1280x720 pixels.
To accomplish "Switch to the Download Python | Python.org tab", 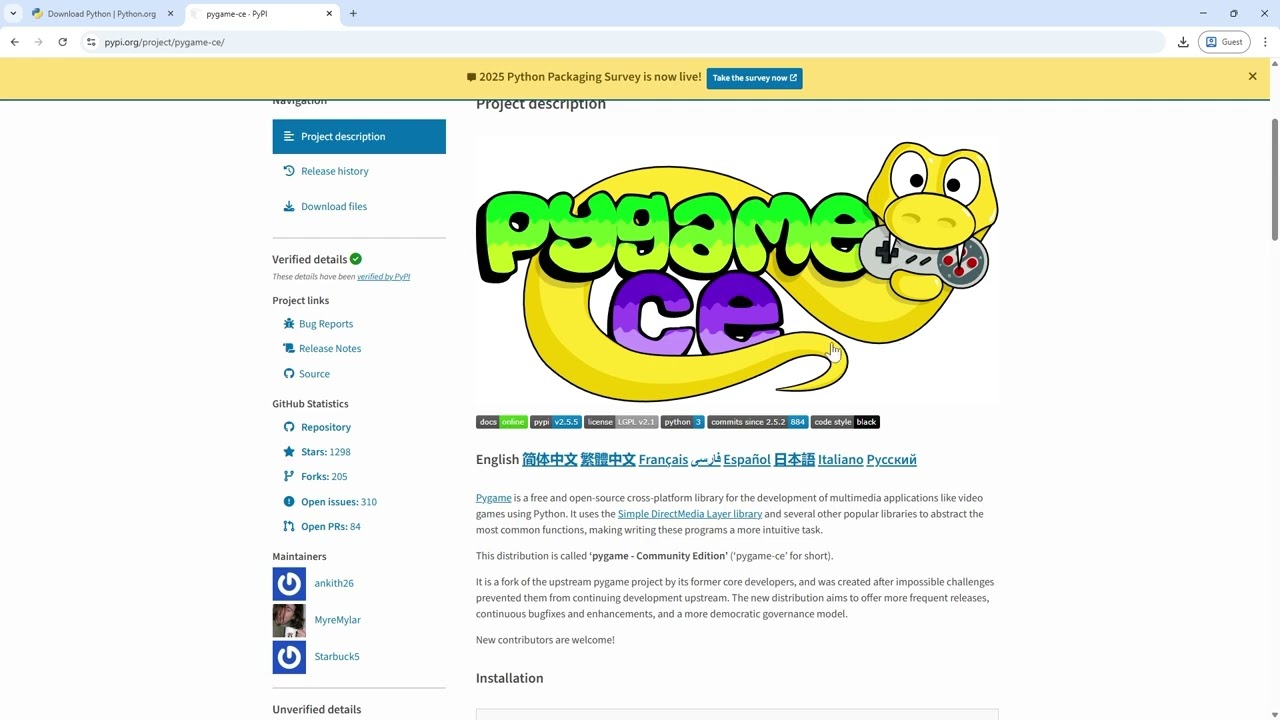I will 102,14.
